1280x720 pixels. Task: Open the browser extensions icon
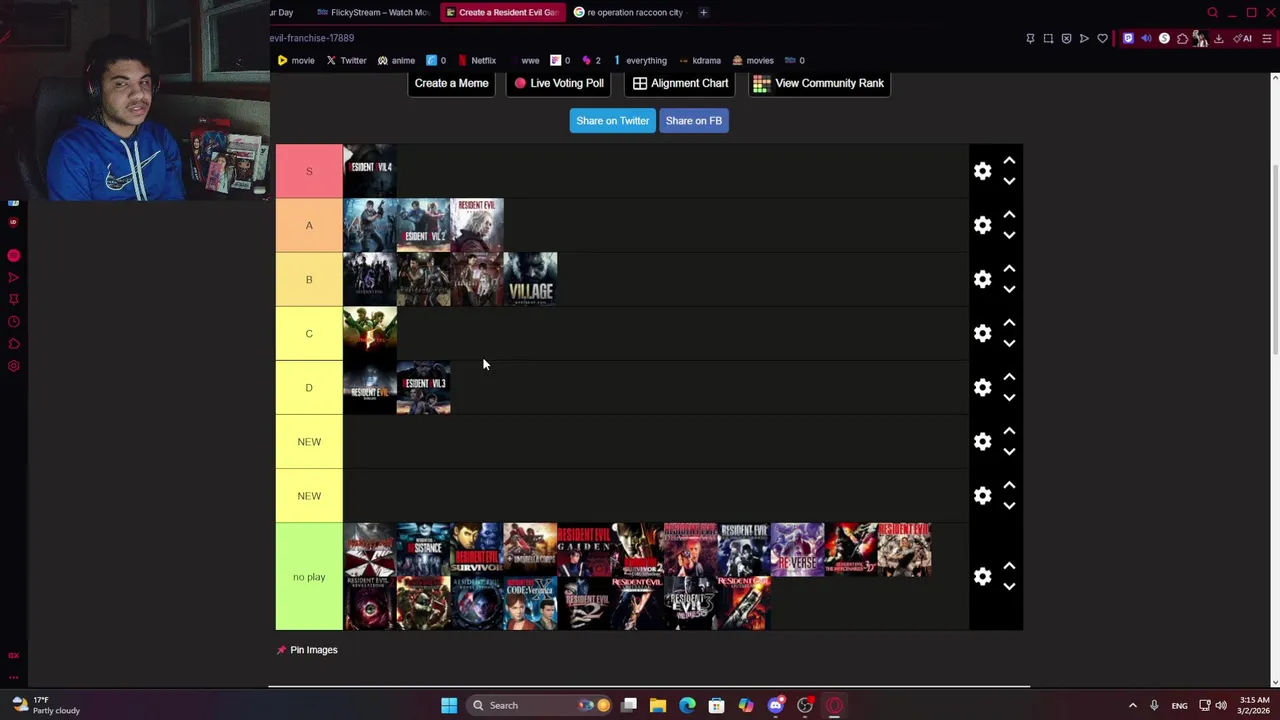[x=1182, y=38]
